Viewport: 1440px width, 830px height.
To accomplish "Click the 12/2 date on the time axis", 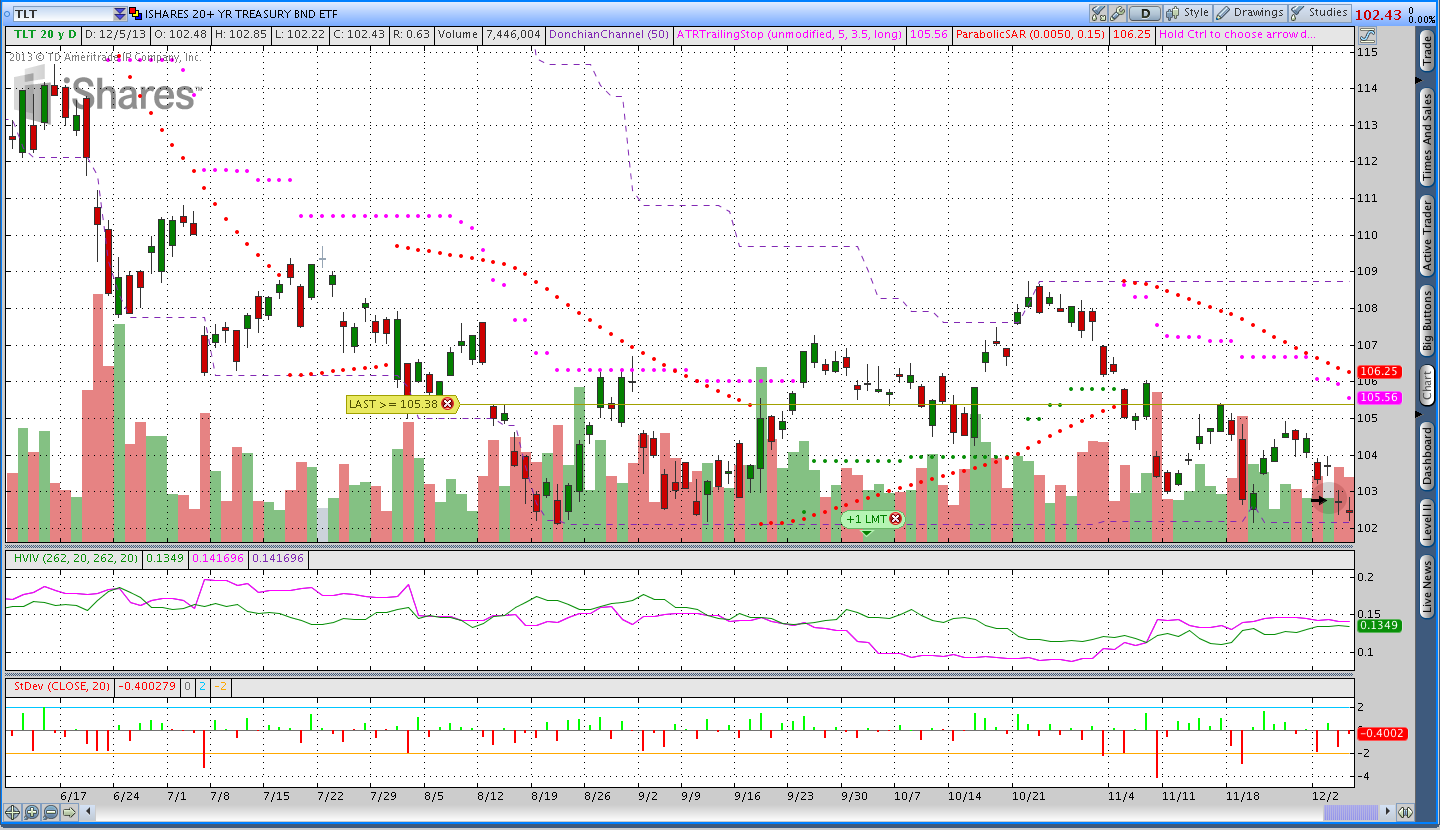I will click(1325, 796).
